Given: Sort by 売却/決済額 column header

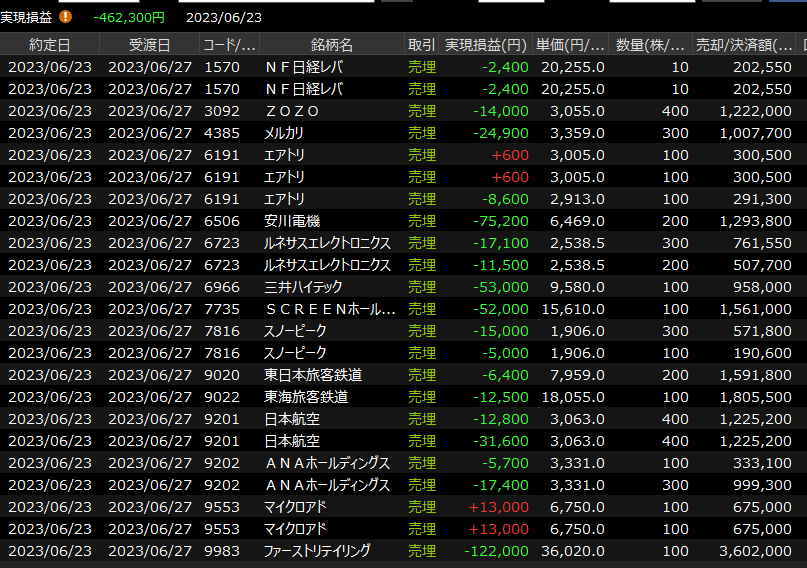Looking at the screenshot, I should point(744,45).
